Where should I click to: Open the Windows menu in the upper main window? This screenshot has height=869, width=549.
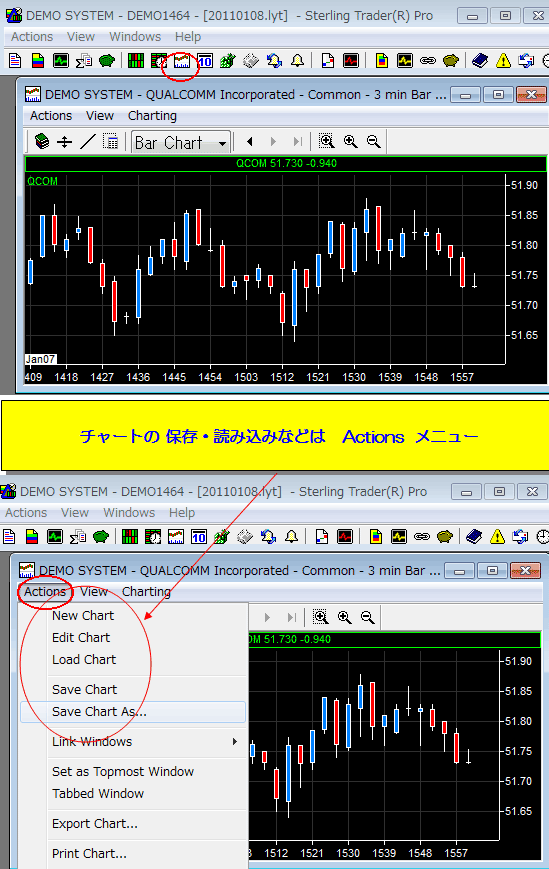coord(135,37)
